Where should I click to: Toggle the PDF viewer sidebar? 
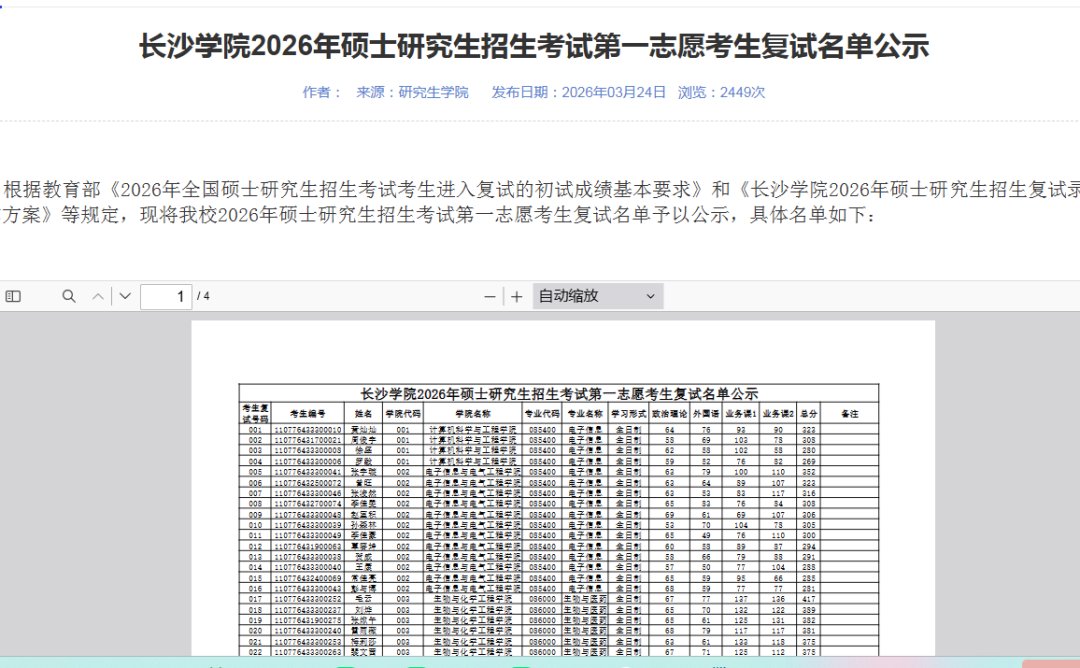[x=13, y=296]
